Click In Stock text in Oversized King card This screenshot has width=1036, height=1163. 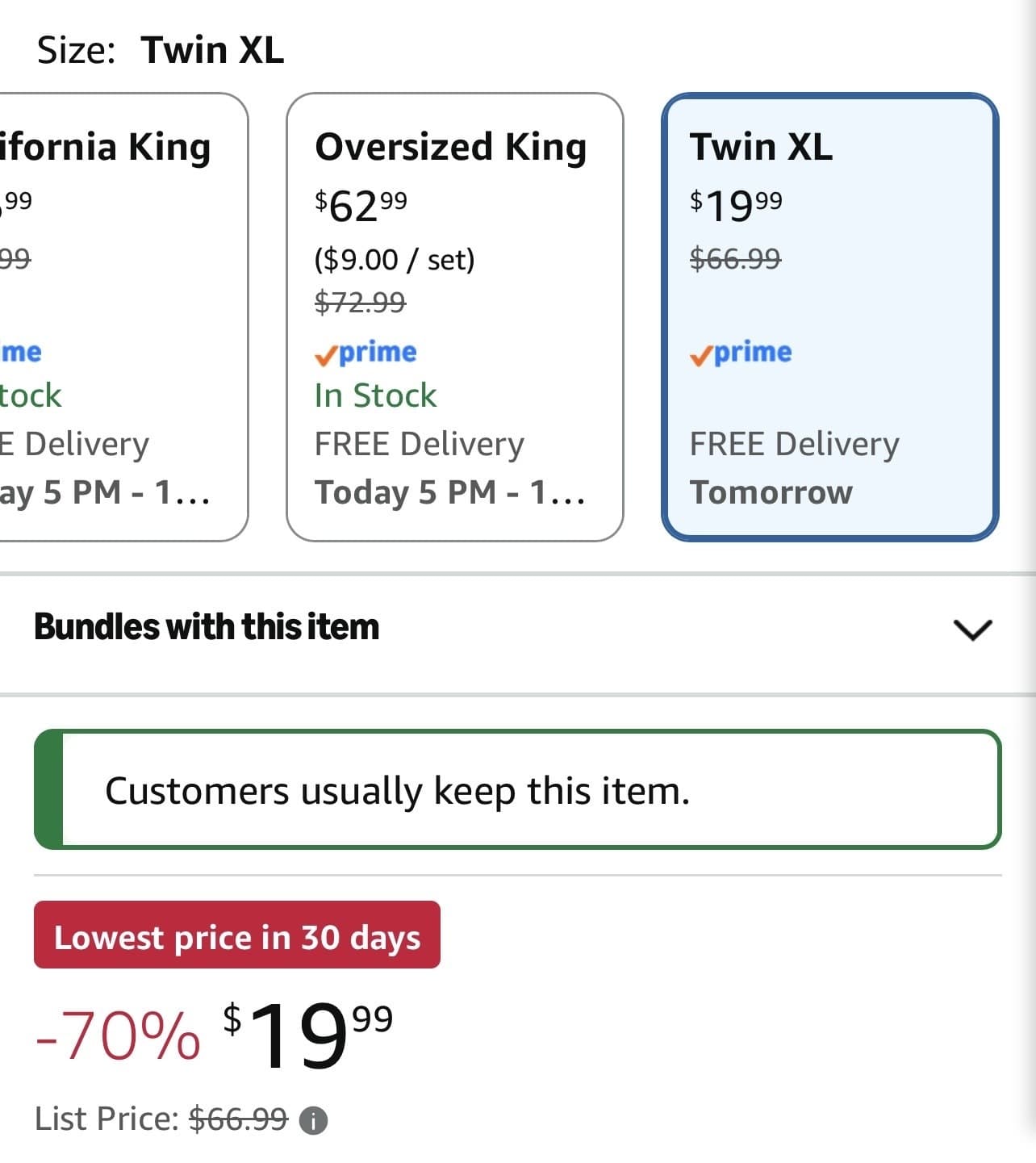pyautogui.click(x=375, y=395)
